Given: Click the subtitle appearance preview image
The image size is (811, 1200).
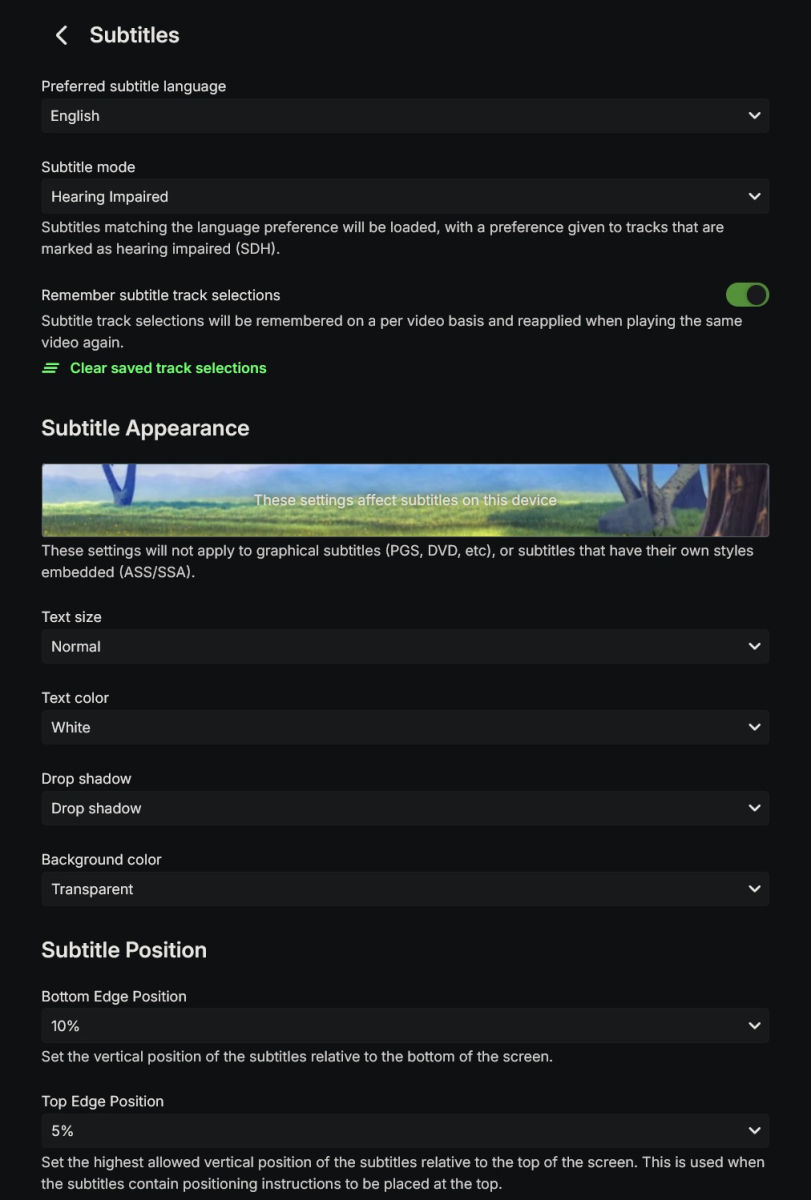Looking at the screenshot, I should 404,497.
